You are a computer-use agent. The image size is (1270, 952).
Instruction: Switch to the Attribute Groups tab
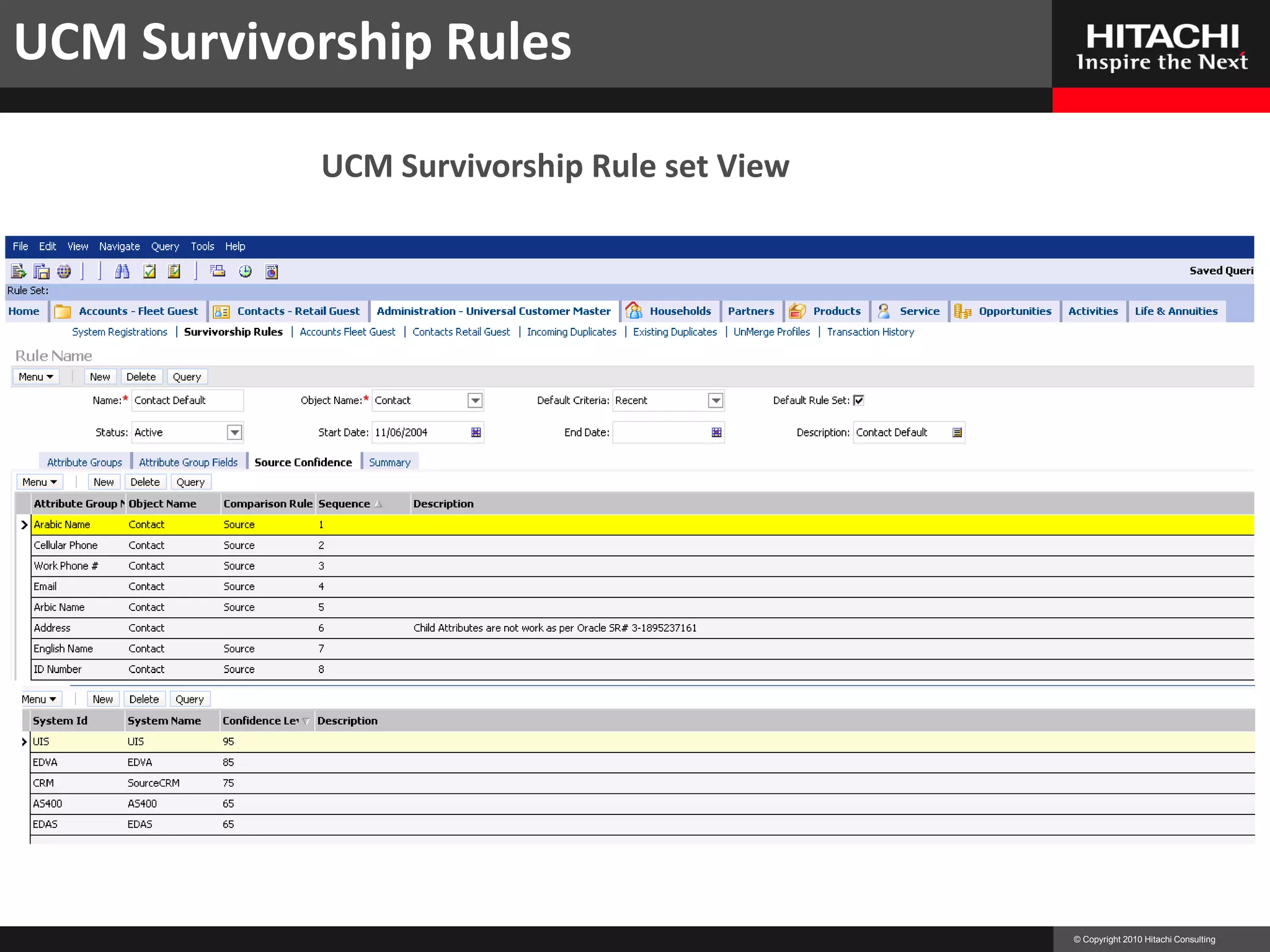(85, 462)
